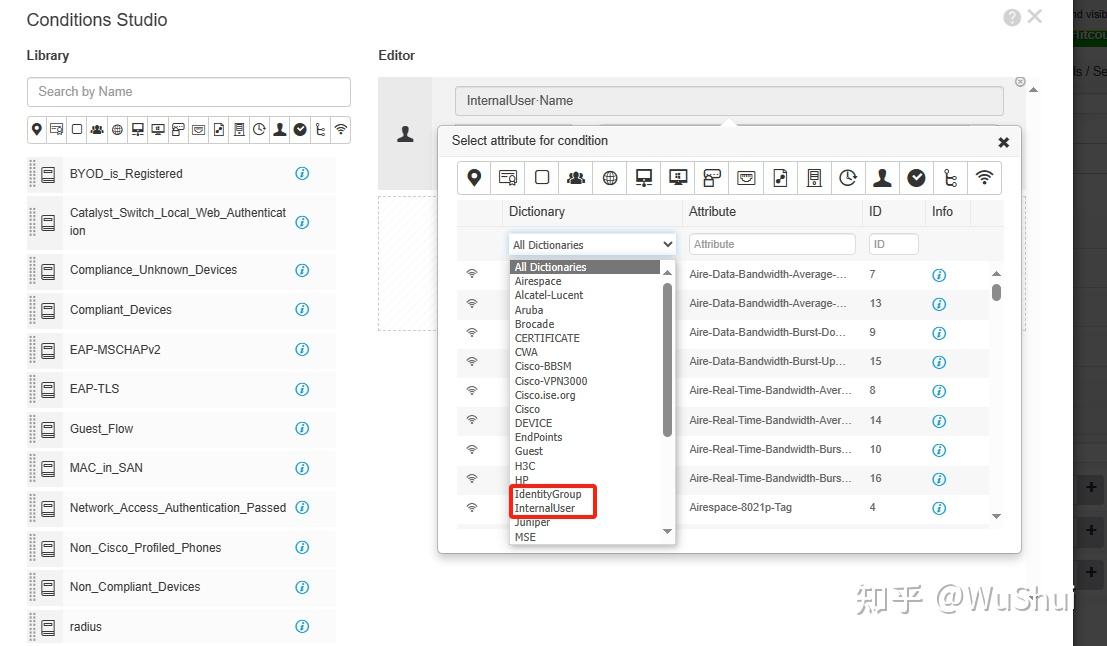Viewport: 1107px width, 646px height.
Task: Open the All Dictionaries dropdown
Action: (592, 244)
